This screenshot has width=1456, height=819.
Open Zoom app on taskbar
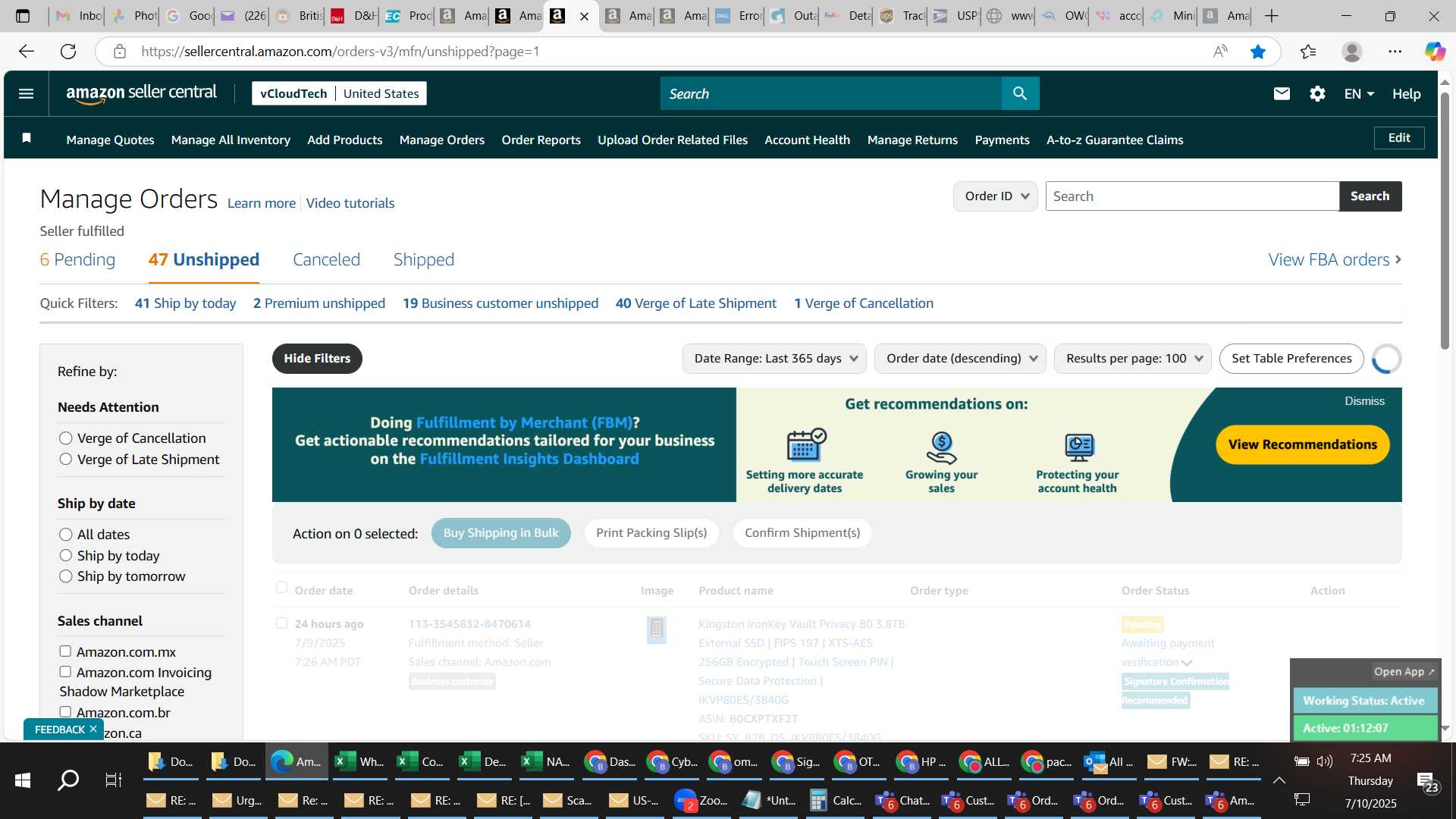click(701, 801)
